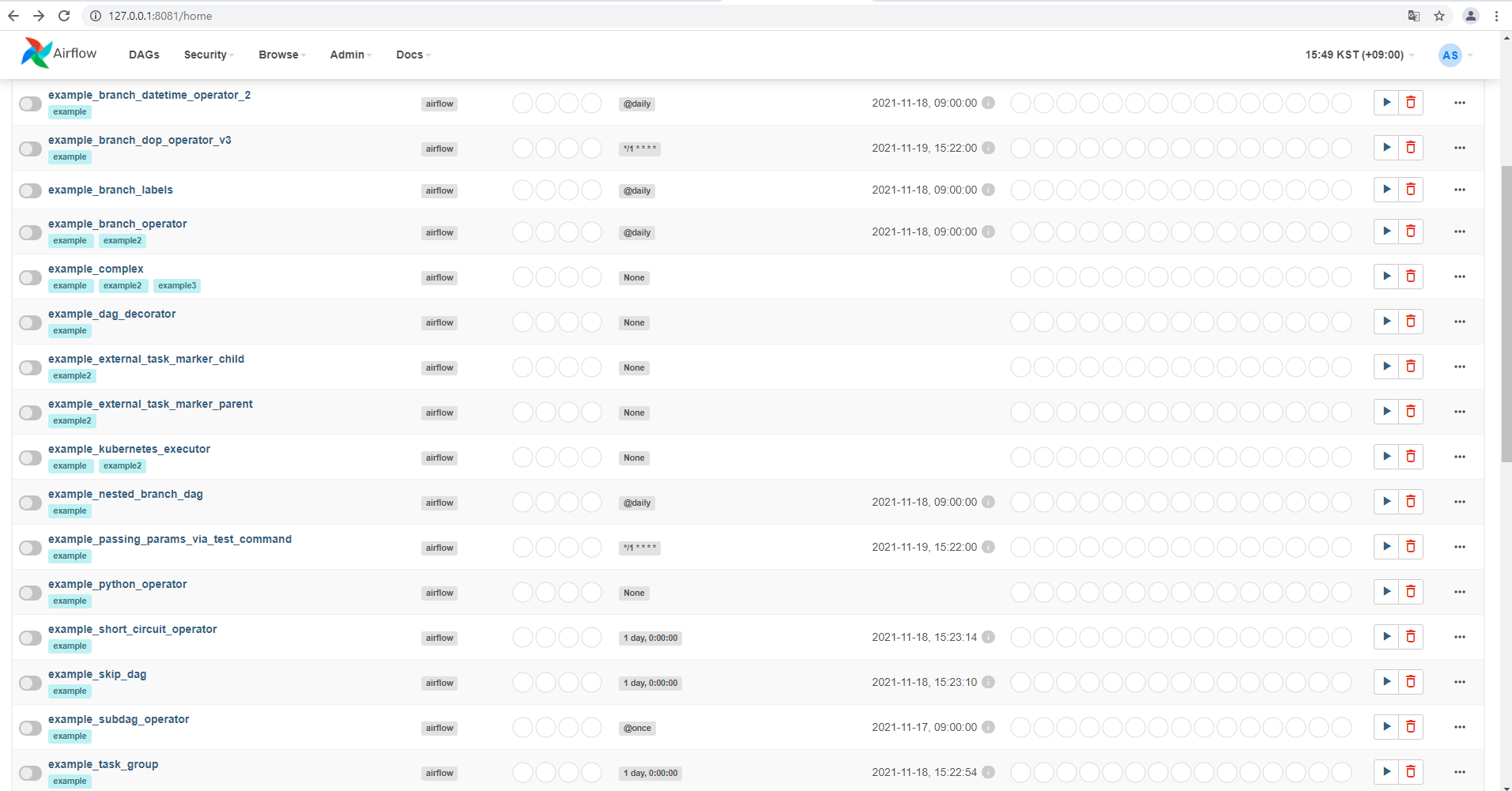Toggle the example_branch_labels DAG on
This screenshot has width=1512, height=791.
30,190
